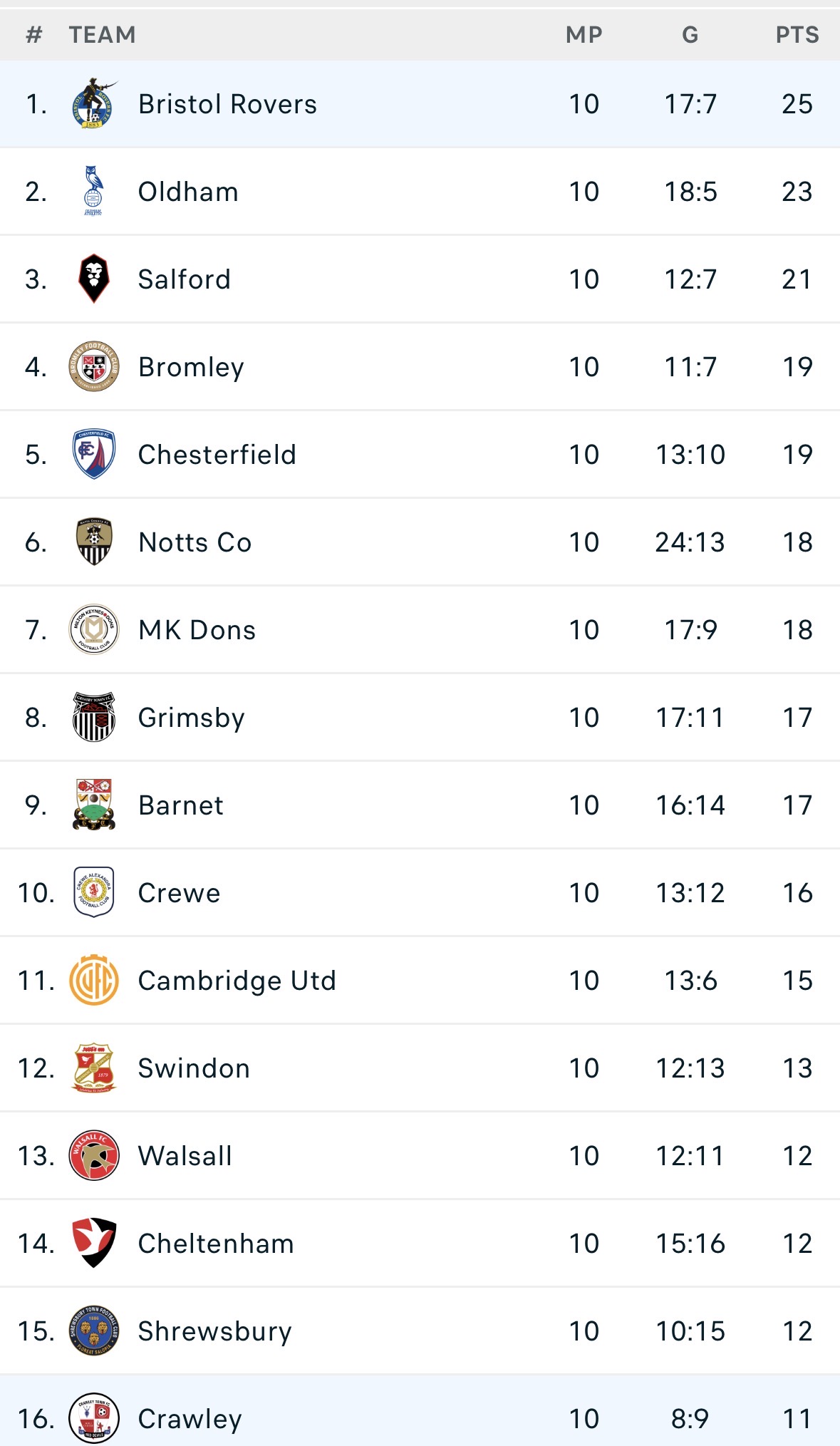Image resolution: width=840 pixels, height=1446 pixels.
Task: Open the Shrewsbury team row
Action: pyautogui.click(x=420, y=1331)
